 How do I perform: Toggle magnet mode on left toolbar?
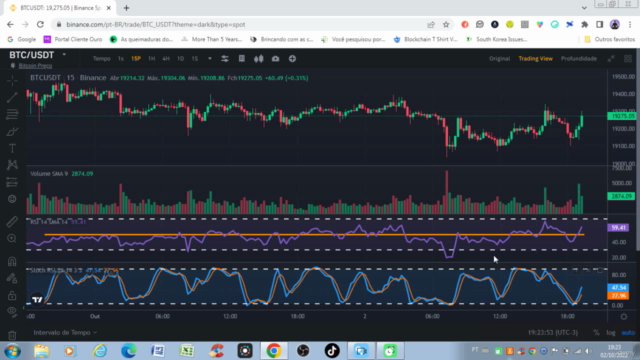tap(12, 261)
